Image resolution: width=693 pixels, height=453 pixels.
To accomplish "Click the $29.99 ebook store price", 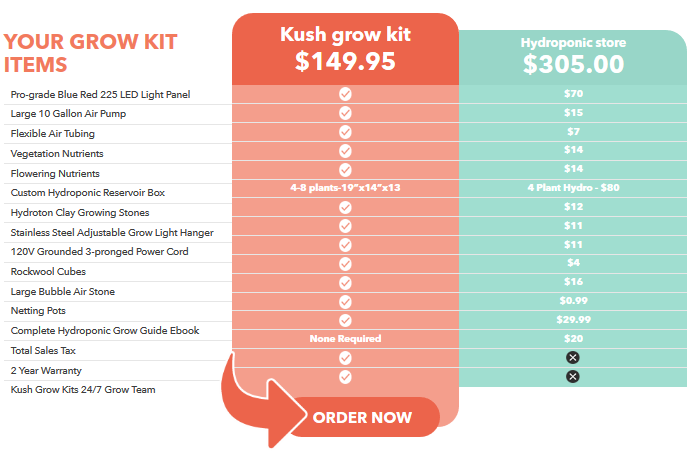I will click(573, 320).
